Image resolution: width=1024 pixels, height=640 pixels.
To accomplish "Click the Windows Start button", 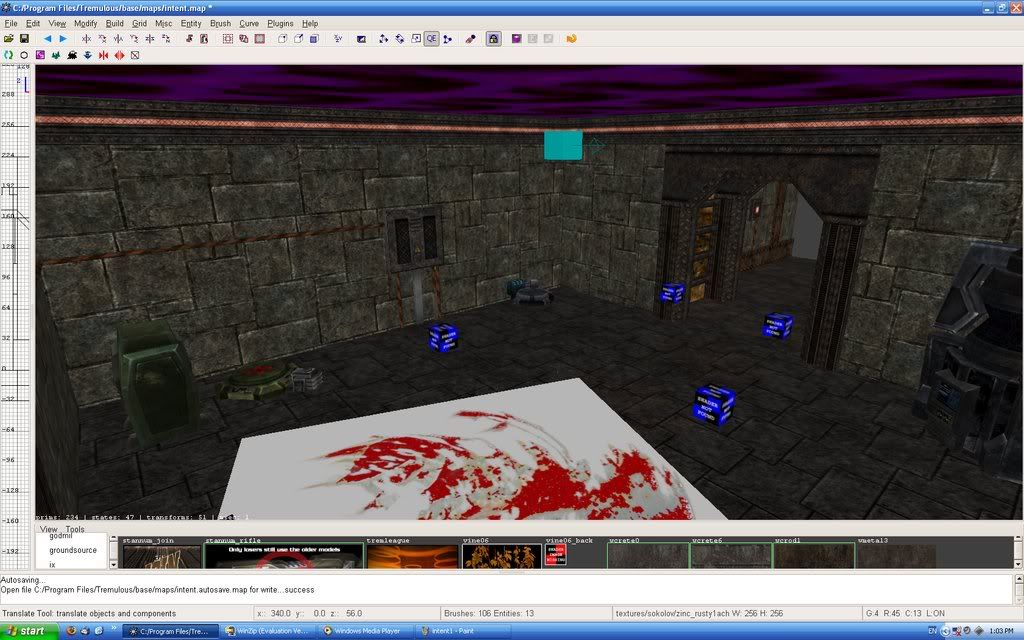I will click(30, 631).
